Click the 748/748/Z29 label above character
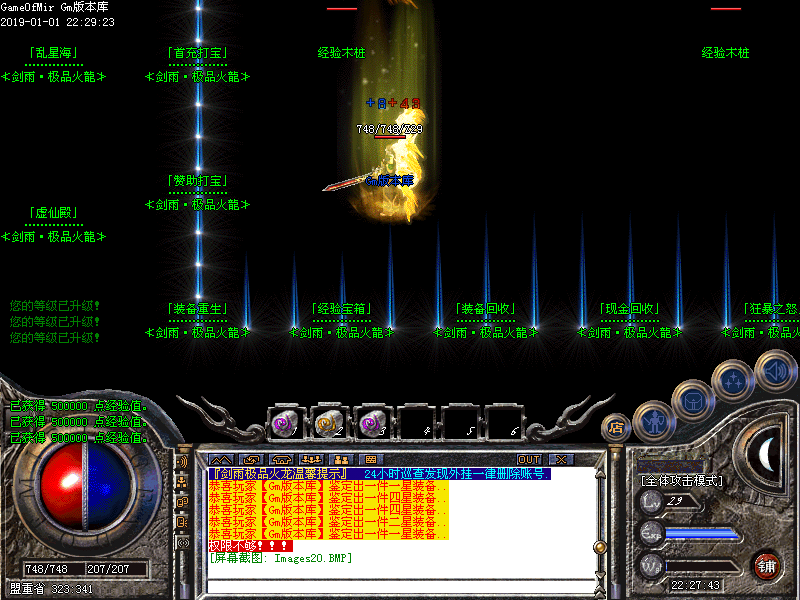The width and height of the screenshot is (800, 600). (390, 129)
